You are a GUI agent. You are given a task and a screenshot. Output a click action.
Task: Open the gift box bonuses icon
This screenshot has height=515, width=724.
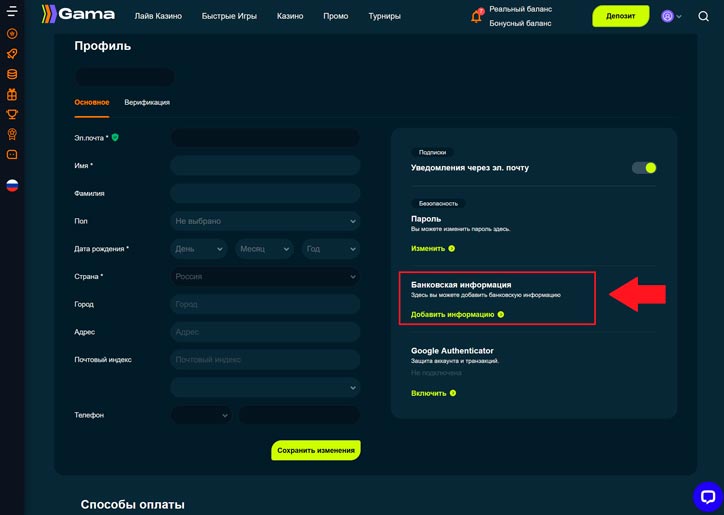[x=12, y=94]
